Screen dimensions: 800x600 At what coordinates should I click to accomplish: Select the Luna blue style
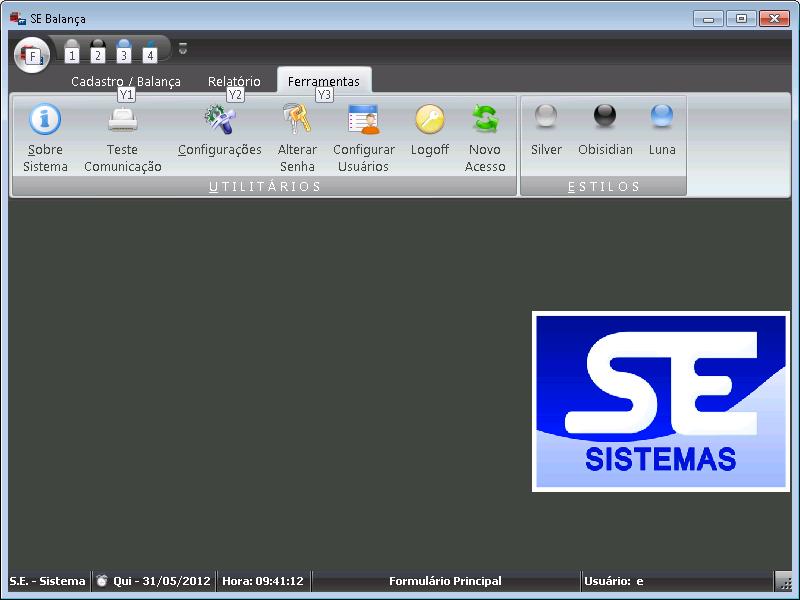662,118
